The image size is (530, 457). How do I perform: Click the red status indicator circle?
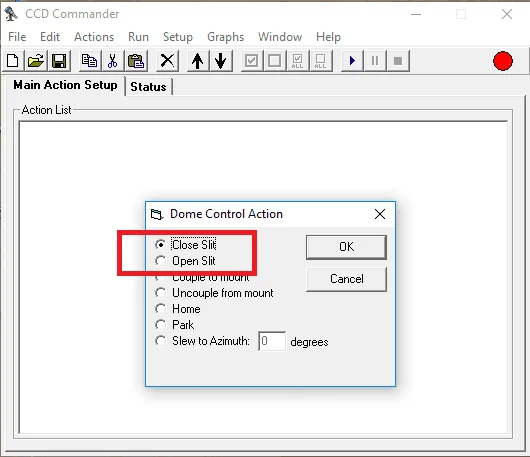(x=503, y=61)
